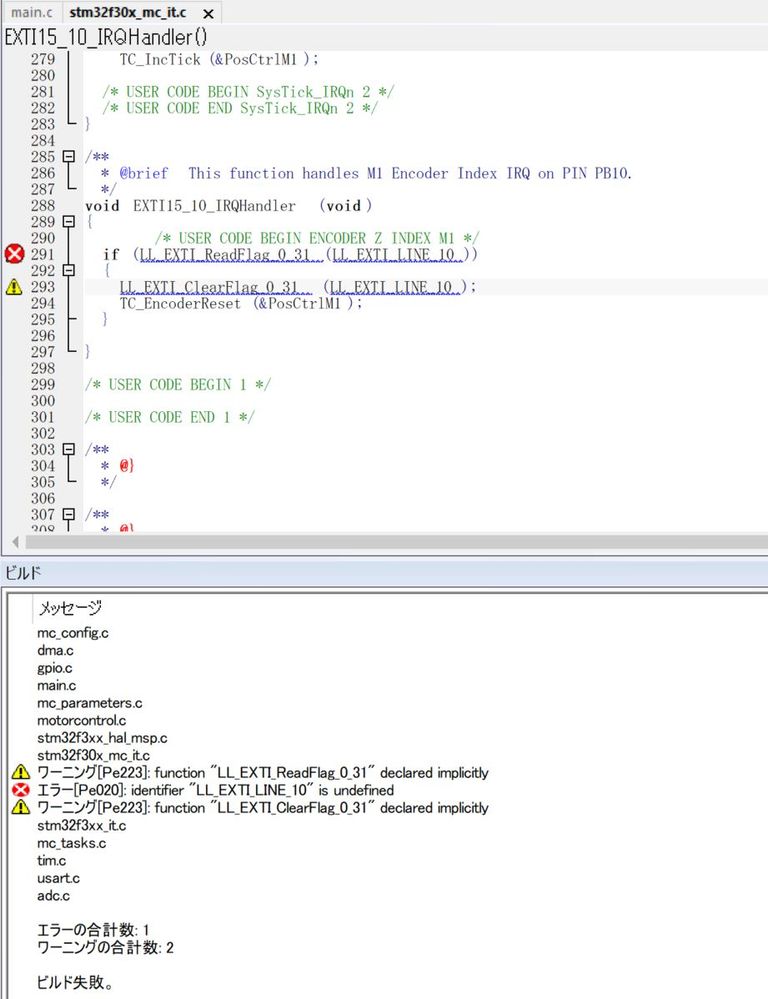The height and width of the screenshot is (999, 768).
Task: Click the LL_EXTI_ClearFlag_0_31 implicit declaration warning message
Action: [x=263, y=808]
